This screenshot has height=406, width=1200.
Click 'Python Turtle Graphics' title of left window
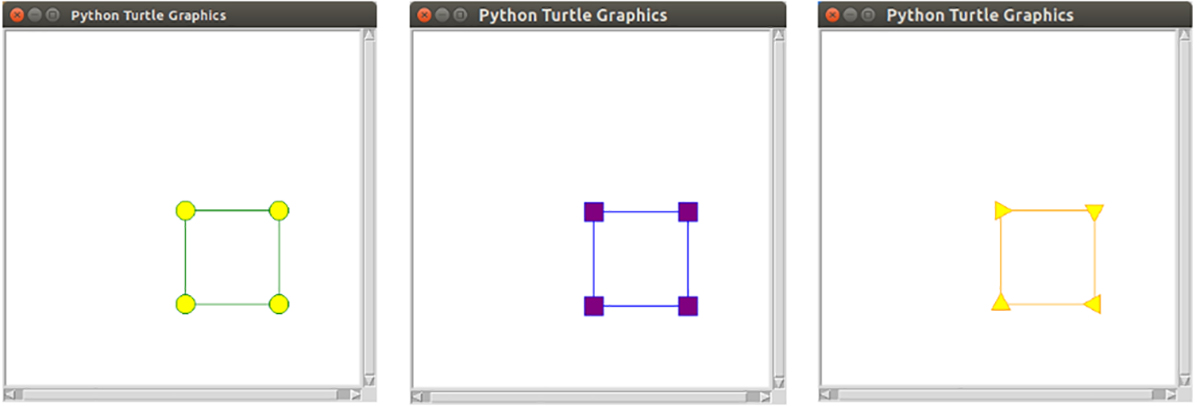coord(148,15)
